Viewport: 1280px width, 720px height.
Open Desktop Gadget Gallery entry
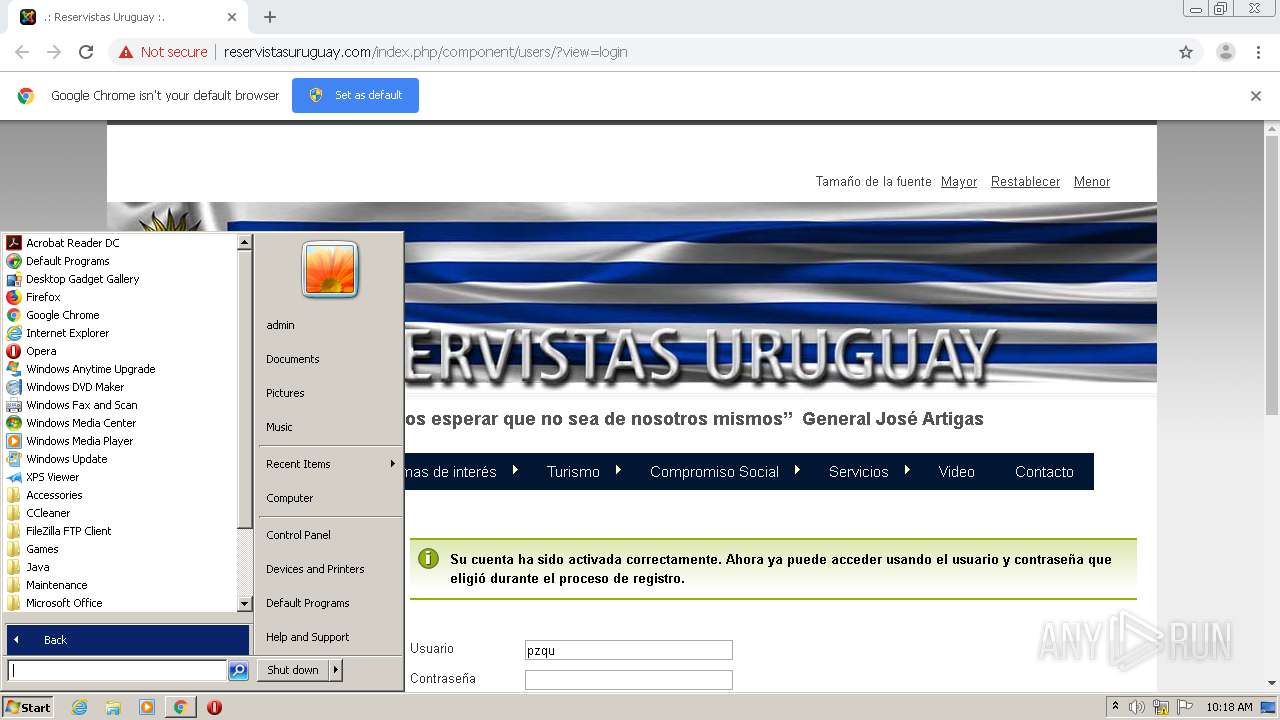82,279
